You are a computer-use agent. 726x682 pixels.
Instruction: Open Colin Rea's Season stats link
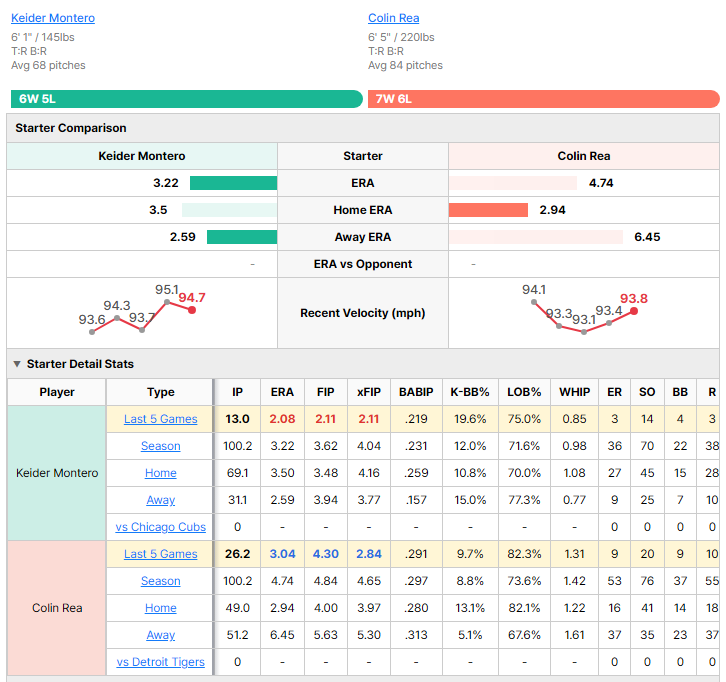tap(160, 581)
